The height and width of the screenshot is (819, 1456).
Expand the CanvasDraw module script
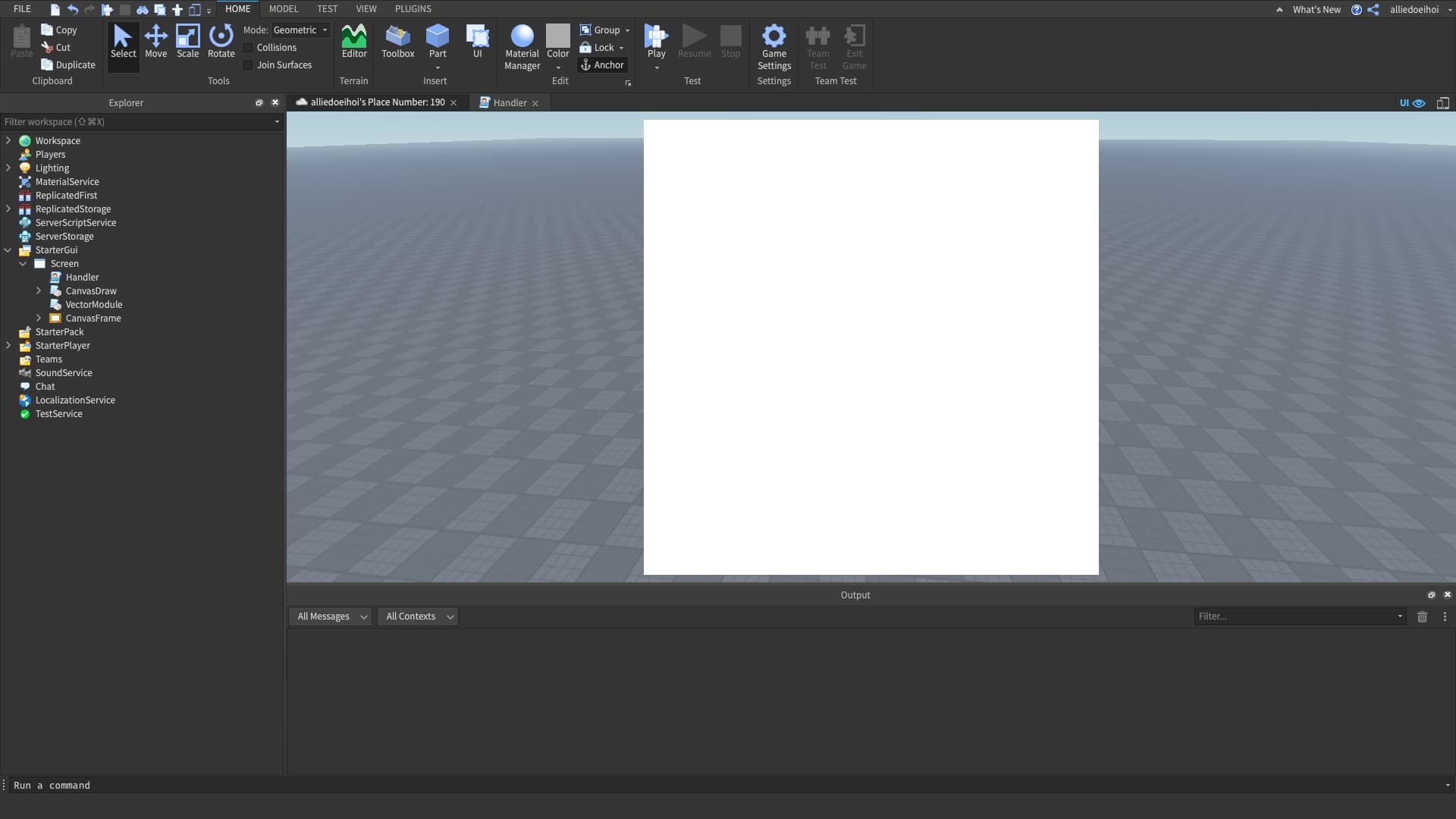coord(39,290)
